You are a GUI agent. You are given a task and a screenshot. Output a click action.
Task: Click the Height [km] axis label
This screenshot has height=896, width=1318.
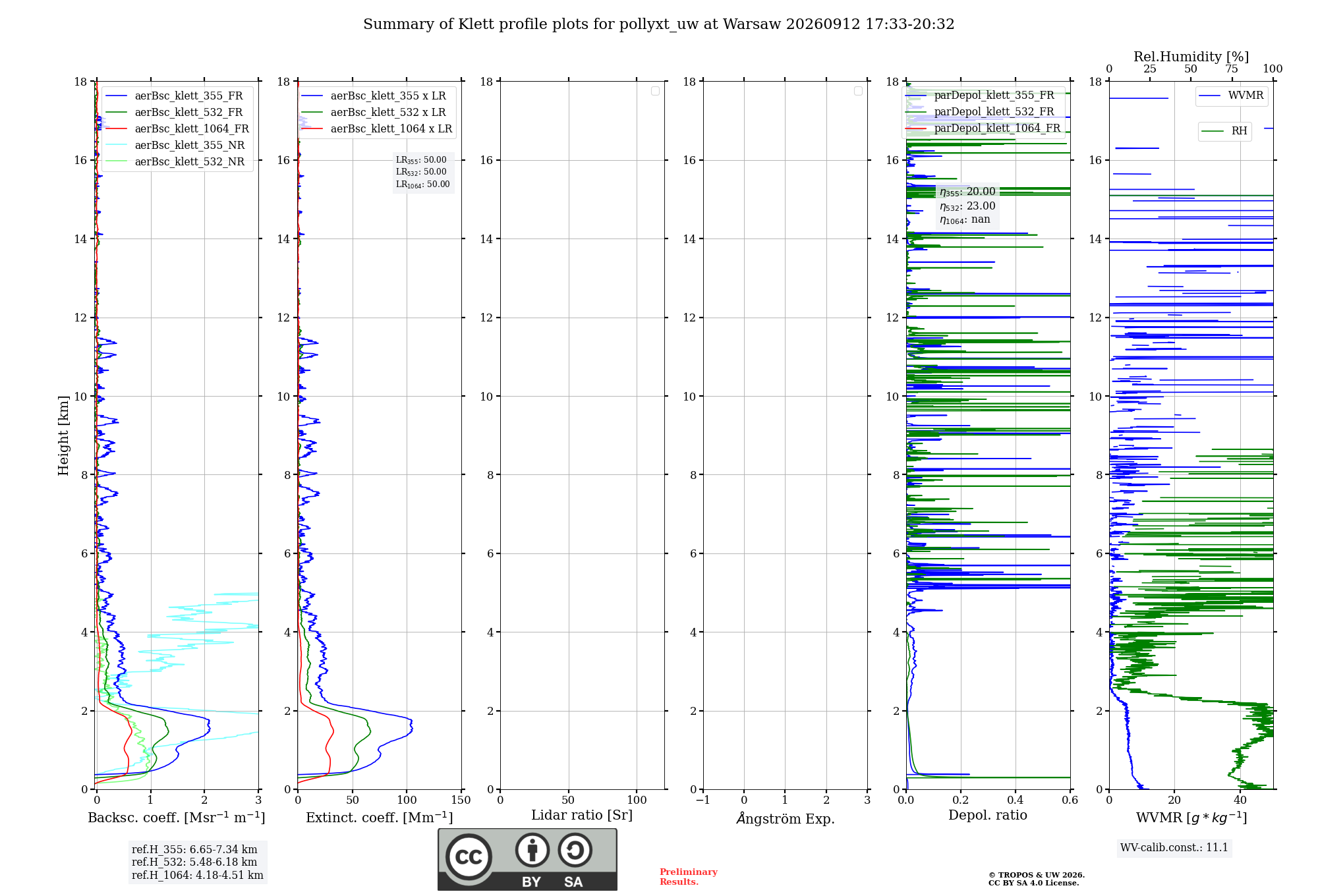(63, 435)
